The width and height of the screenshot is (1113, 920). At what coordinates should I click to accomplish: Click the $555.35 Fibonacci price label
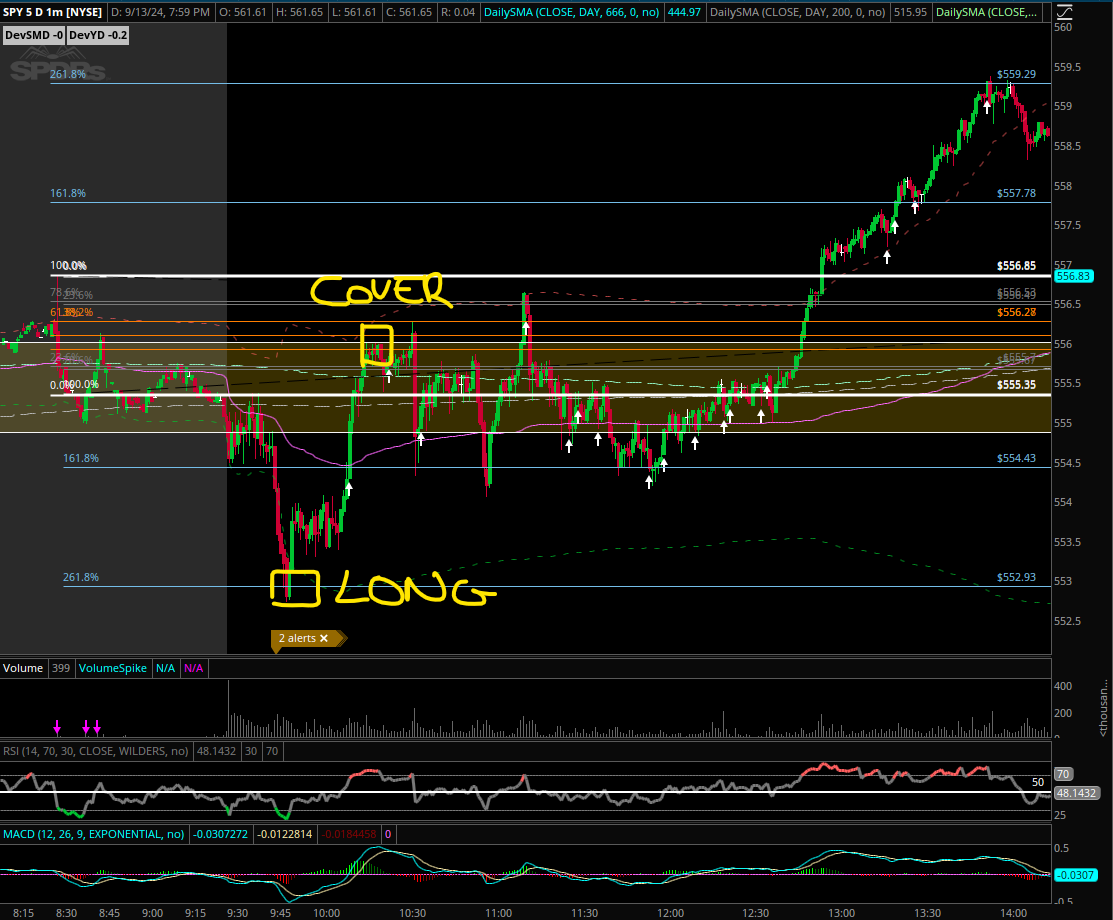click(1016, 385)
